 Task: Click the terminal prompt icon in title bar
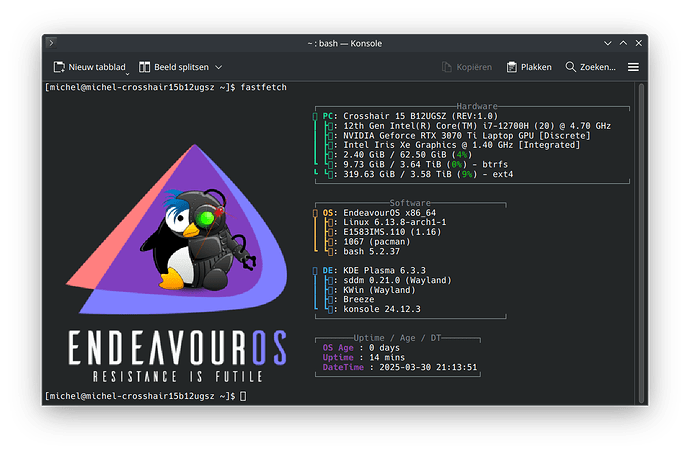coord(51,43)
